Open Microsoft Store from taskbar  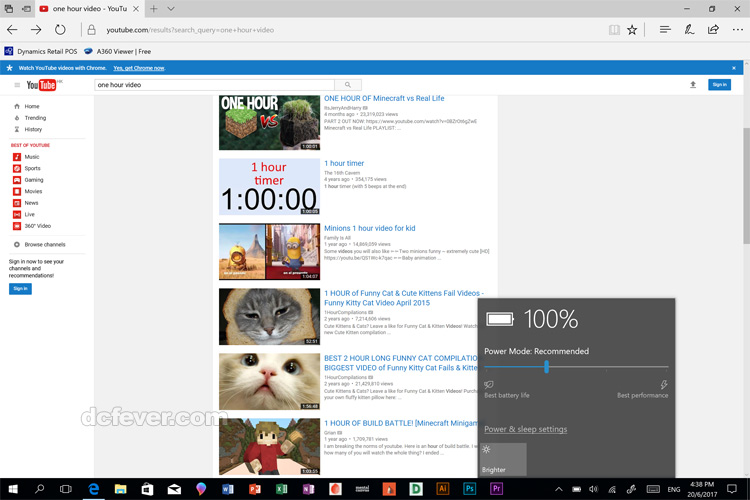[147, 489]
